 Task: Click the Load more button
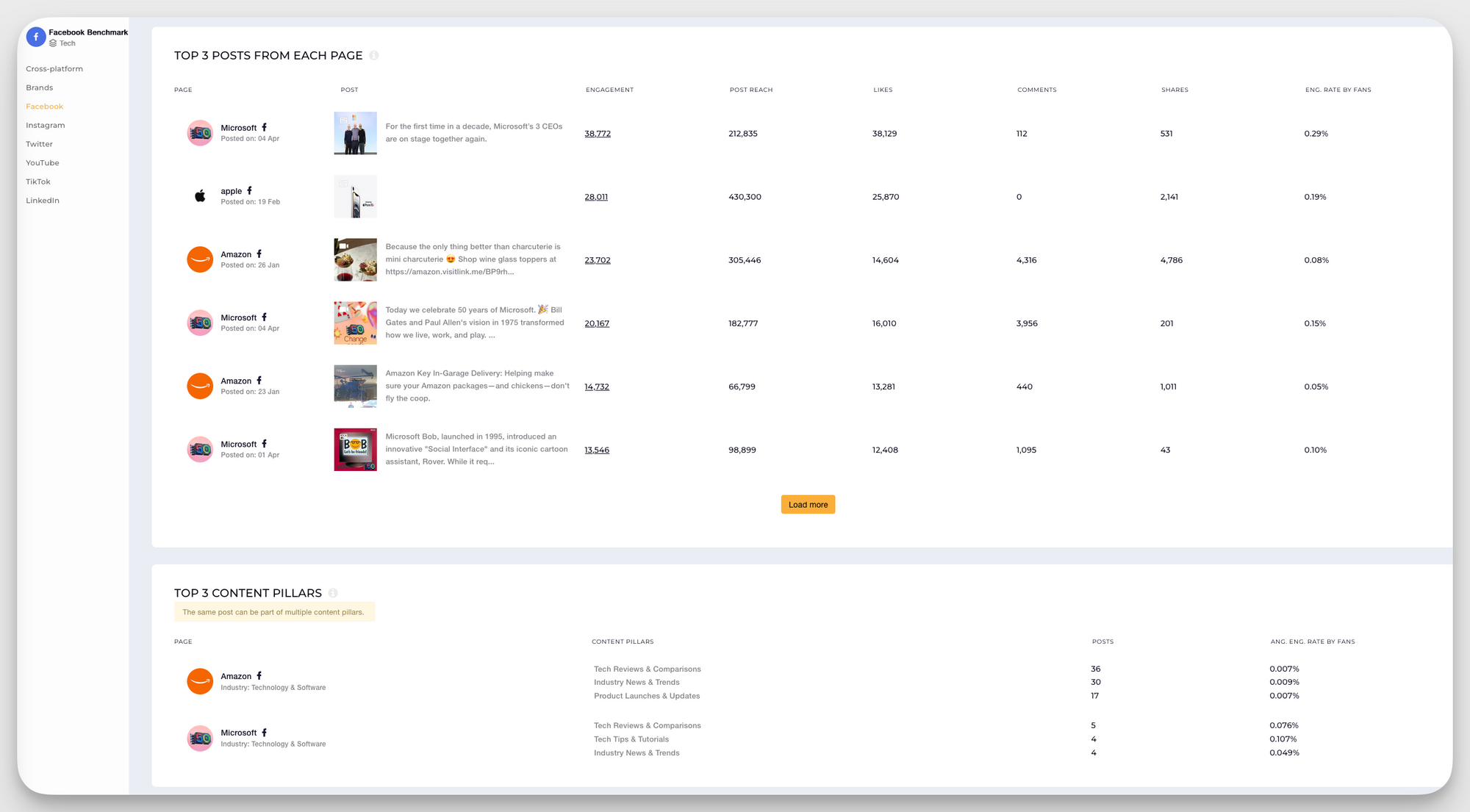808,504
